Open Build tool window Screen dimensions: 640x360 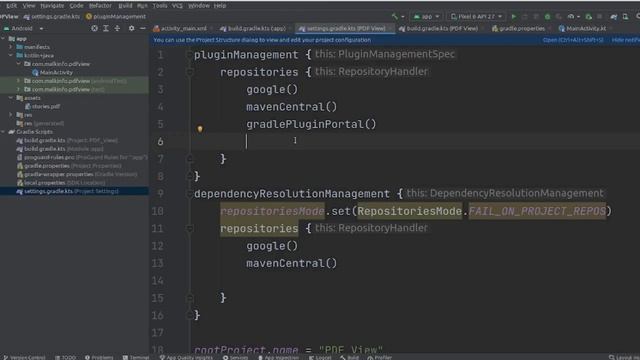point(350,357)
